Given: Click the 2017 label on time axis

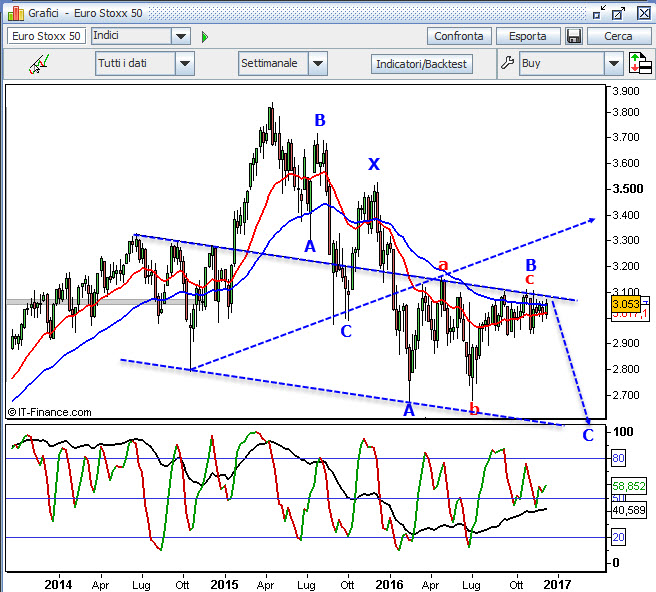Looking at the screenshot, I should (x=557, y=584).
